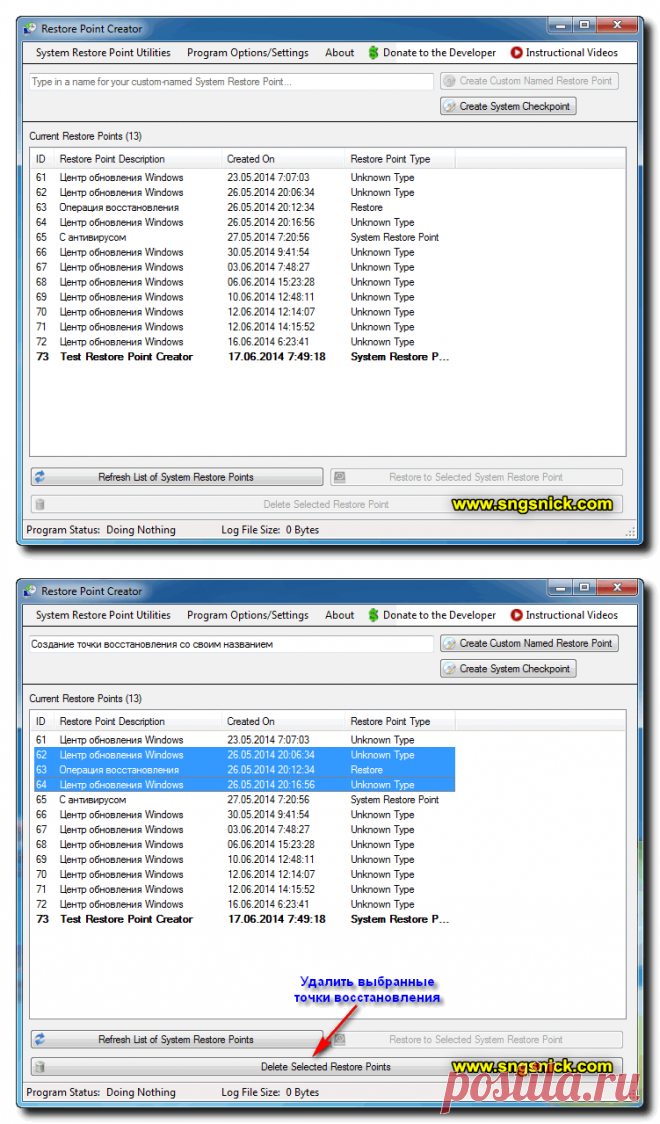Screen dimensions: 660x1124
Task: Click the dollar icon in upper window menu
Action: click(x=373, y=52)
